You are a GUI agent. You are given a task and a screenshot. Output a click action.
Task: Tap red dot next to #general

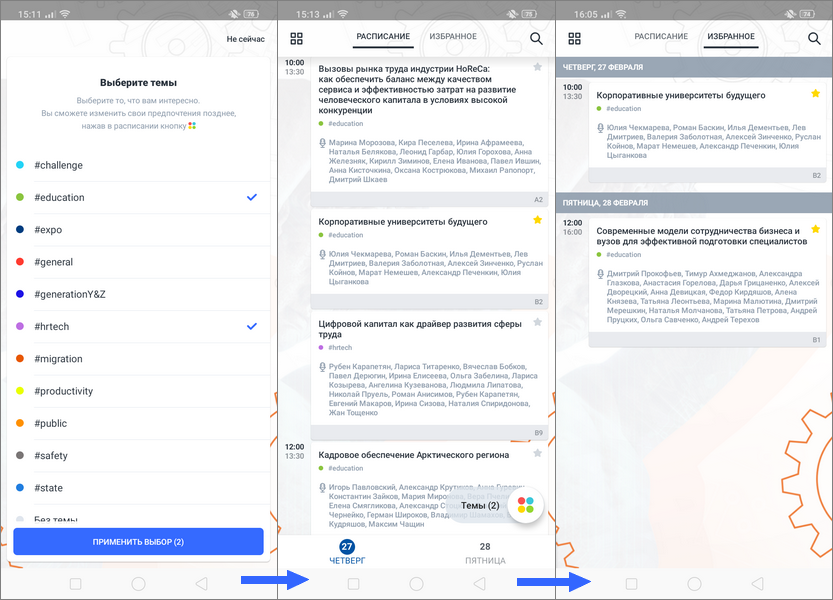[x=20, y=261]
